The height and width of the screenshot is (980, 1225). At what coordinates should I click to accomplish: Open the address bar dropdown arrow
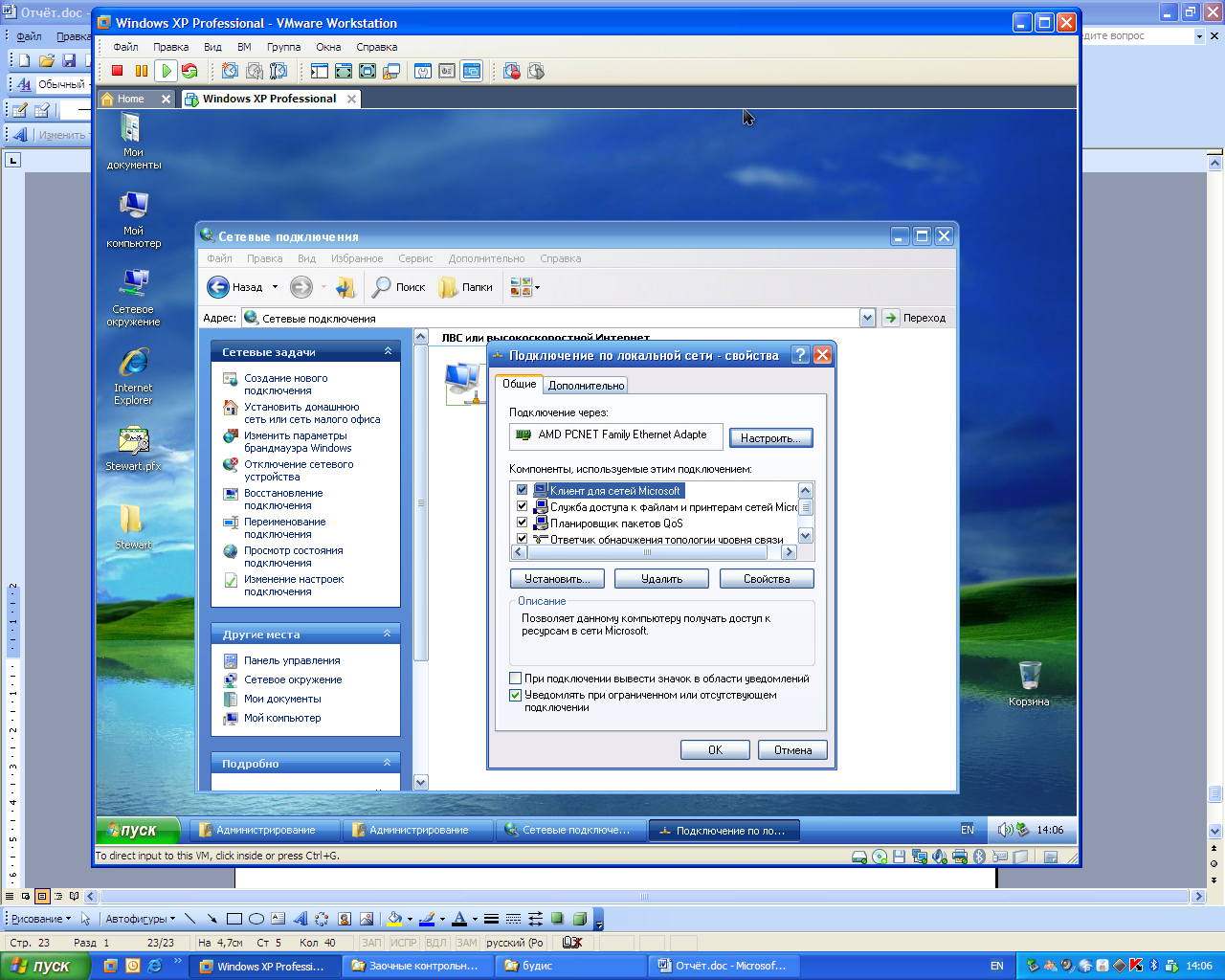tap(867, 318)
